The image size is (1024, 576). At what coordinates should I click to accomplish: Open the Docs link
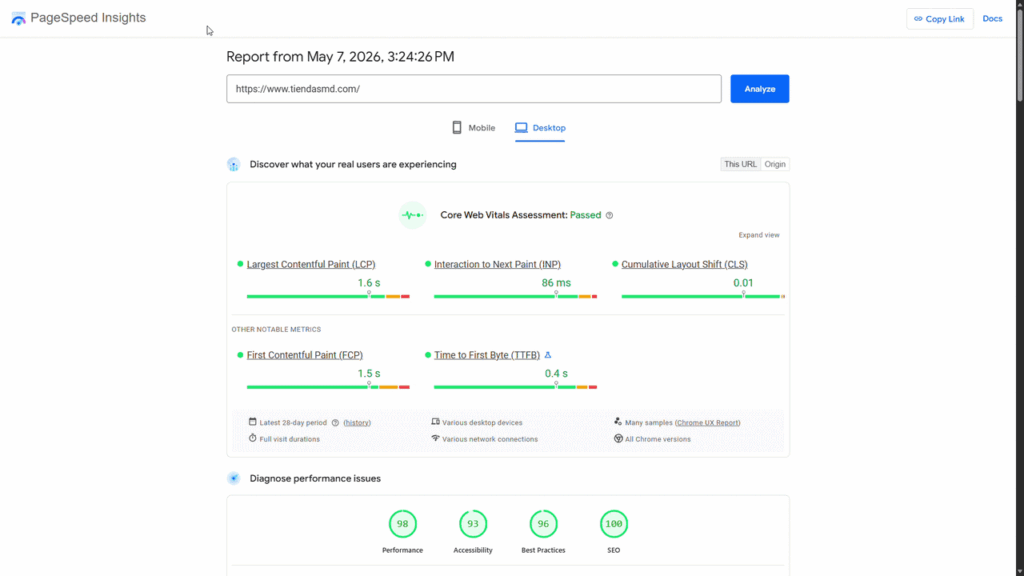click(x=992, y=19)
